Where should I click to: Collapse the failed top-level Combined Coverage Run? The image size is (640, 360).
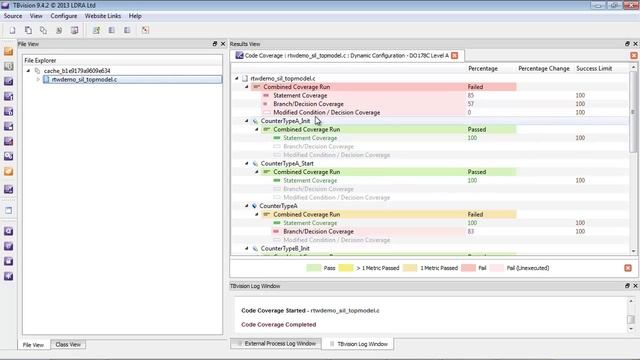pyautogui.click(x=247, y=87)
